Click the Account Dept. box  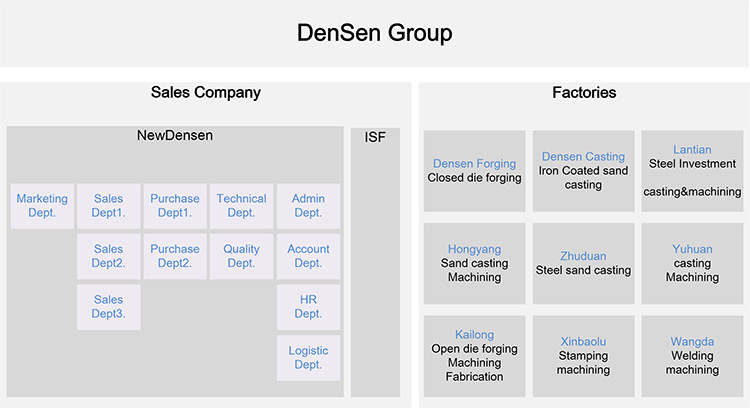[x=308, y=256]
